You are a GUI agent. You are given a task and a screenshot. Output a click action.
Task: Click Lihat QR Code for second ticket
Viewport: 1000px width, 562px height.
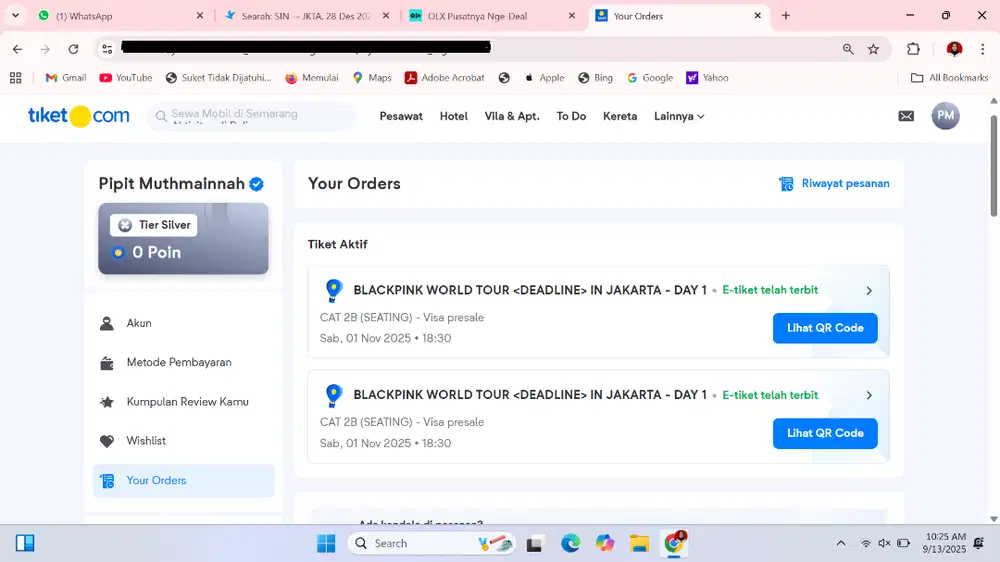(825, 433)
